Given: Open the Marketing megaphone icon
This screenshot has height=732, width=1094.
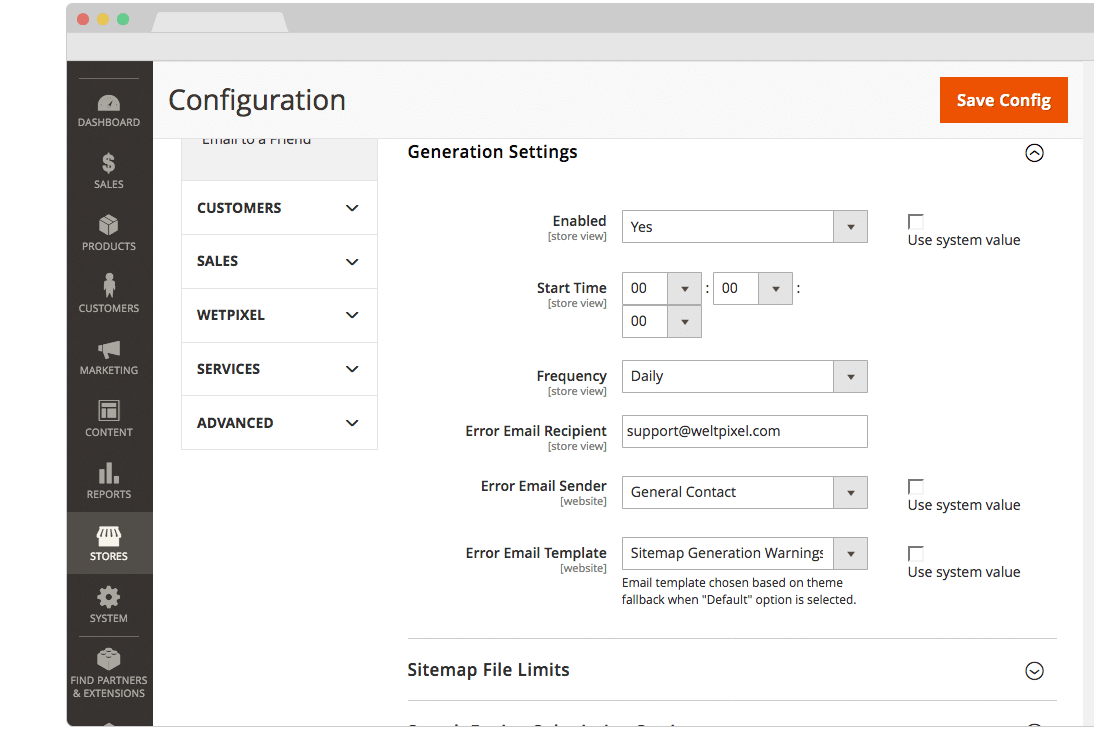Looking at the screenshot, I should (x=109, y=351).
